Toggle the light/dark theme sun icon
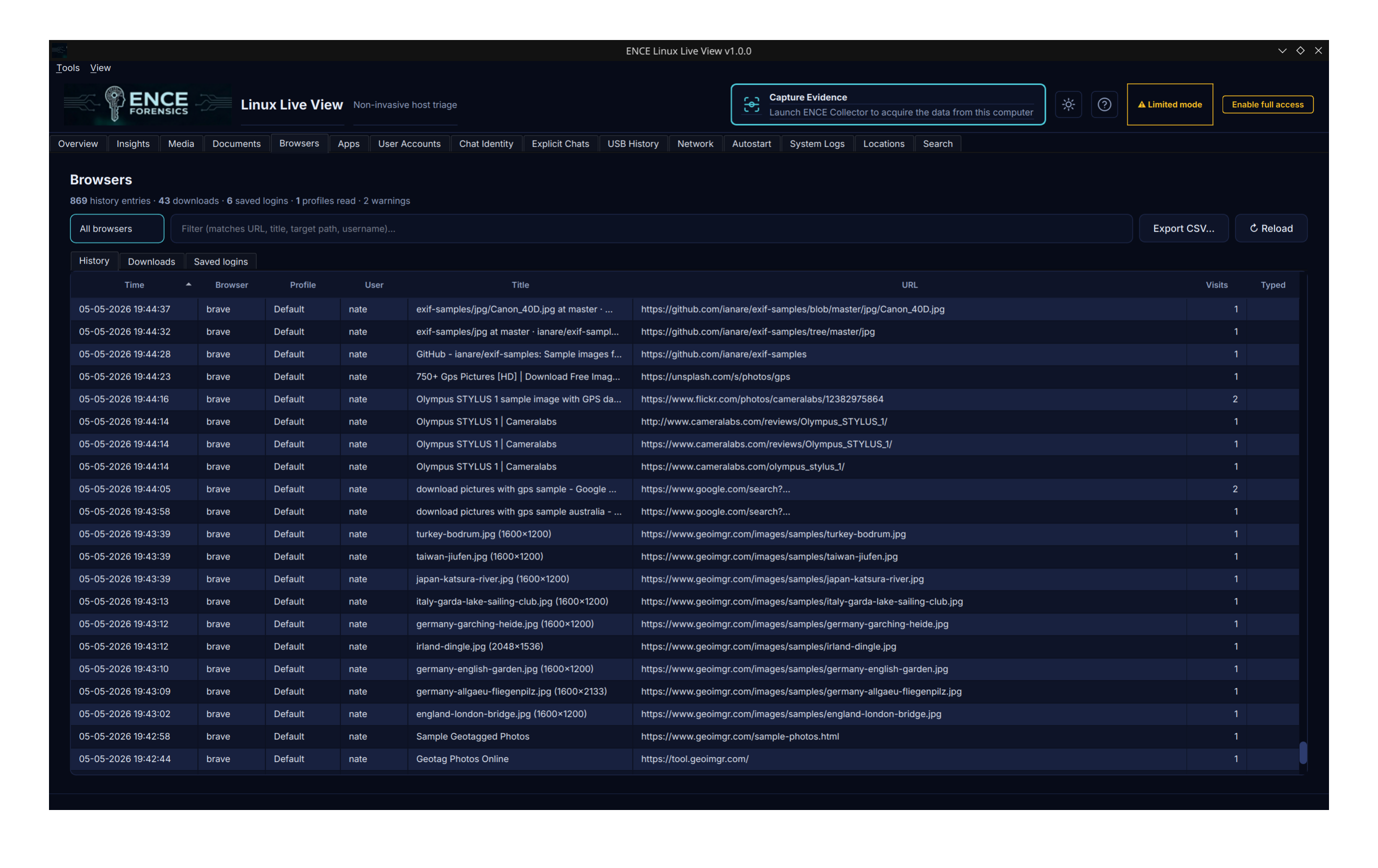The image size is (1378, 868). [x=1068, y=104]
